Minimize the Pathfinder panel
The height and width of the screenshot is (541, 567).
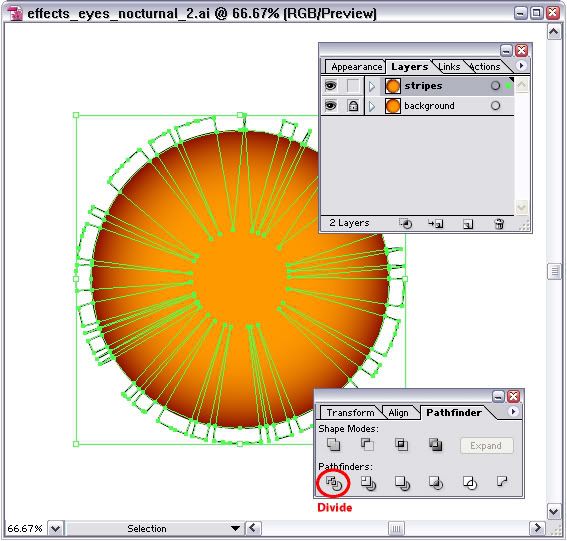[498, 396]
